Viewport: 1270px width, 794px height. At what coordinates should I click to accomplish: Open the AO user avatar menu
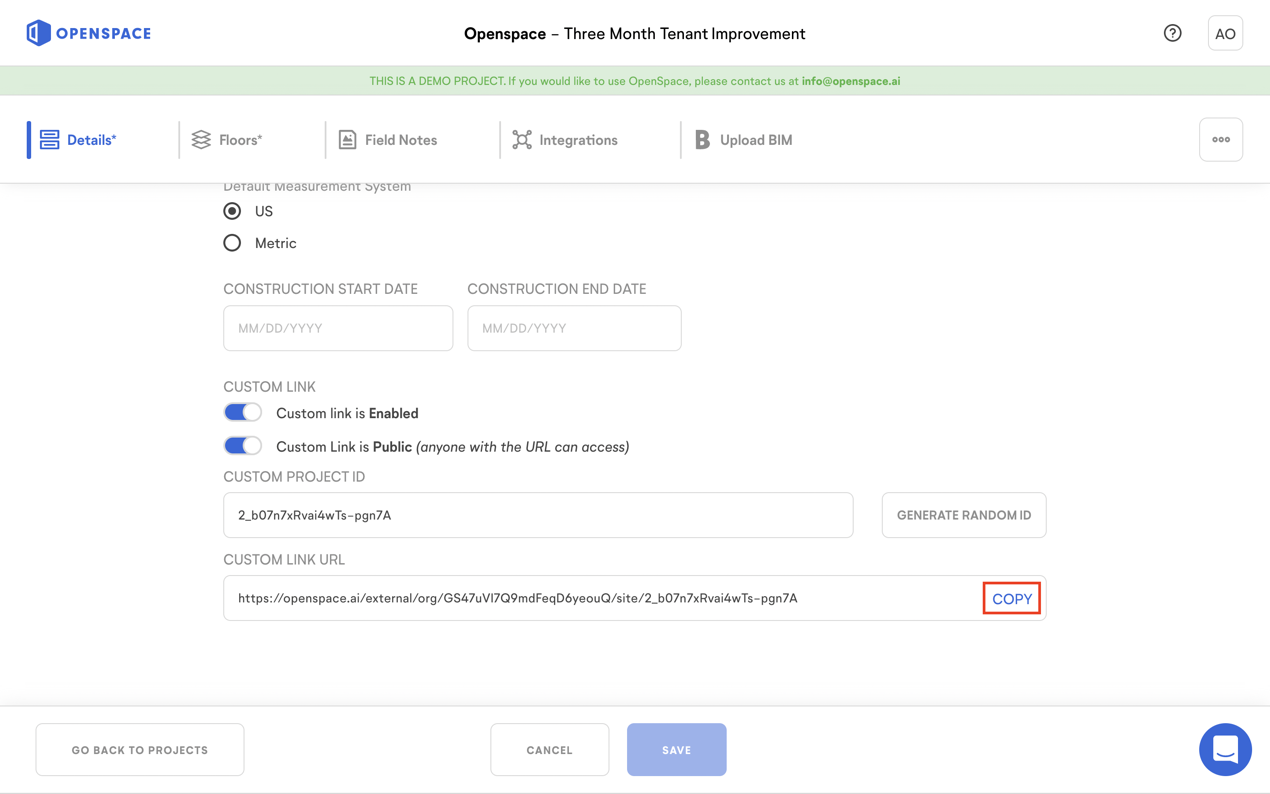point(1225,33)
